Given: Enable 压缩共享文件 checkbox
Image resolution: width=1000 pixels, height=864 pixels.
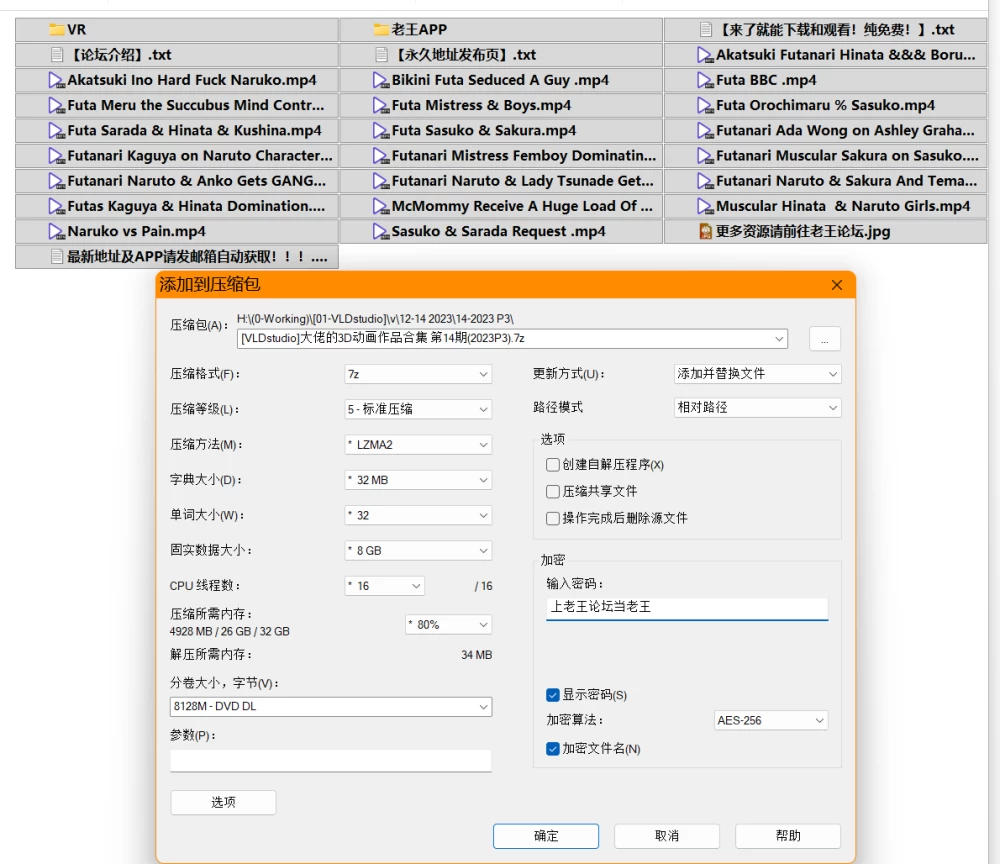Looking at the screenshot, I should (553, 492).
